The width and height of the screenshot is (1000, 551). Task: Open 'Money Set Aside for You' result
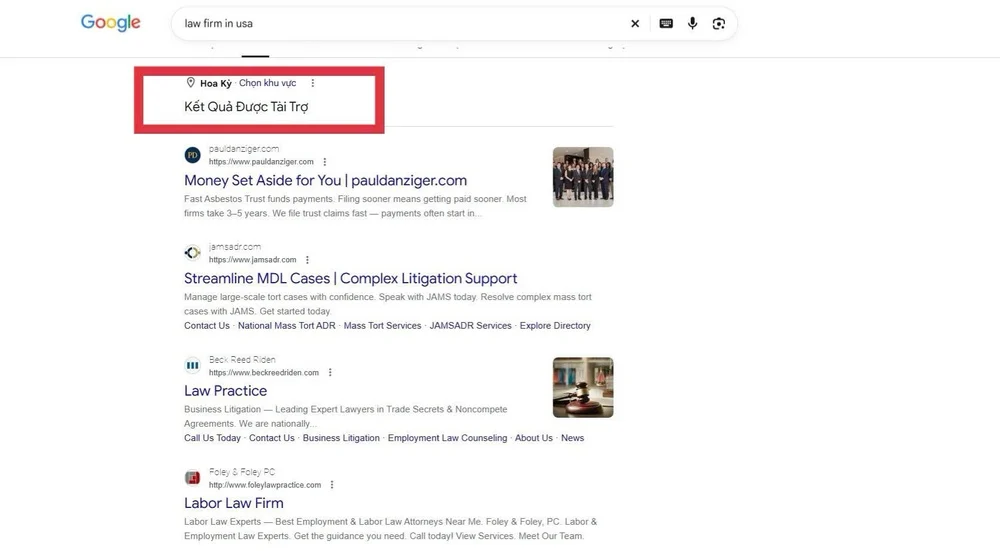coord(325,180)
